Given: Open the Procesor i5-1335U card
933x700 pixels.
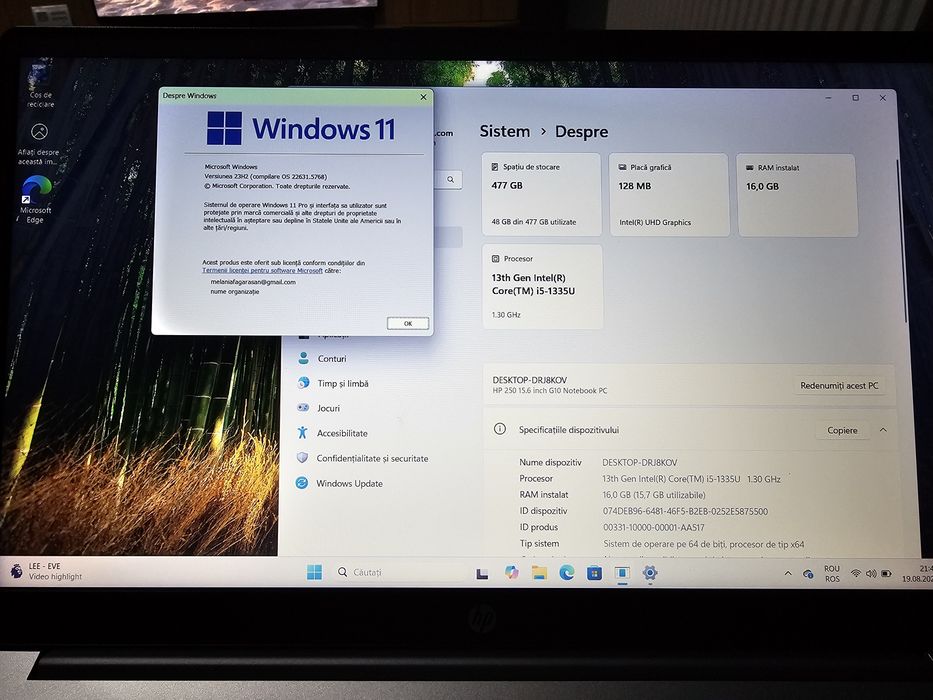Looking at the screenshot, I should 542,286.
